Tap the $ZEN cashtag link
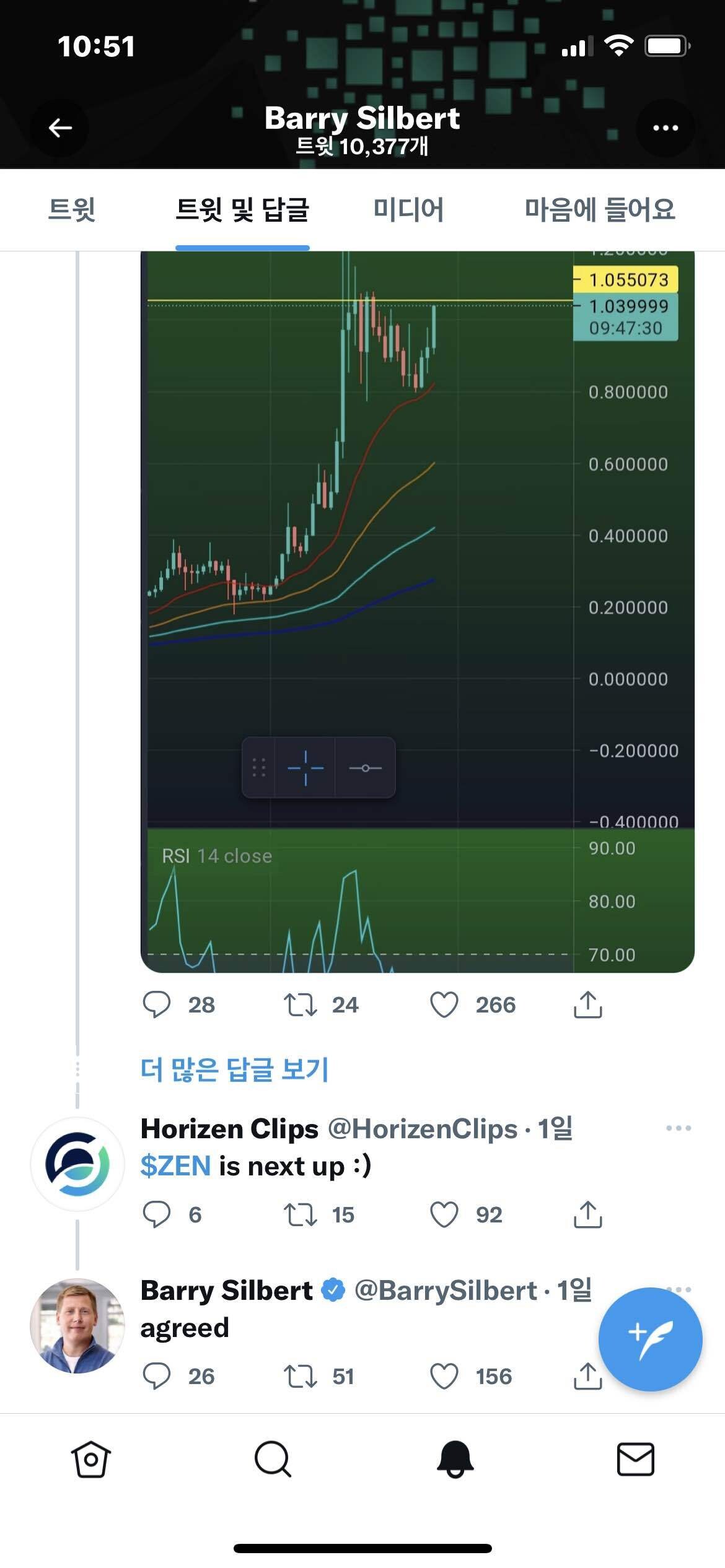 pyautogui.click(x=176, y=1166)
